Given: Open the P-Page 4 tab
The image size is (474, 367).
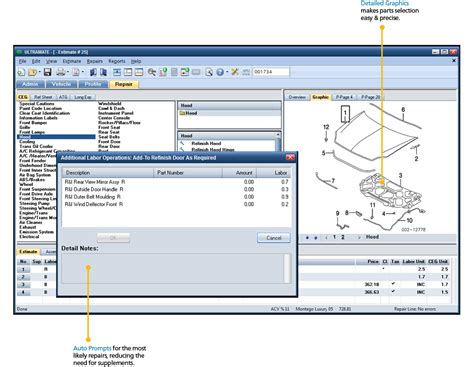Looking at the screenshot, I should click(344, 97).
